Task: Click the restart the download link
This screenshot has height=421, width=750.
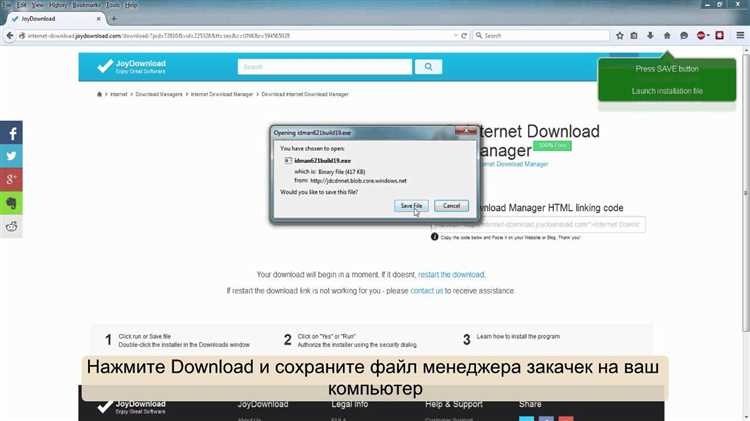Action: (451, 275)
